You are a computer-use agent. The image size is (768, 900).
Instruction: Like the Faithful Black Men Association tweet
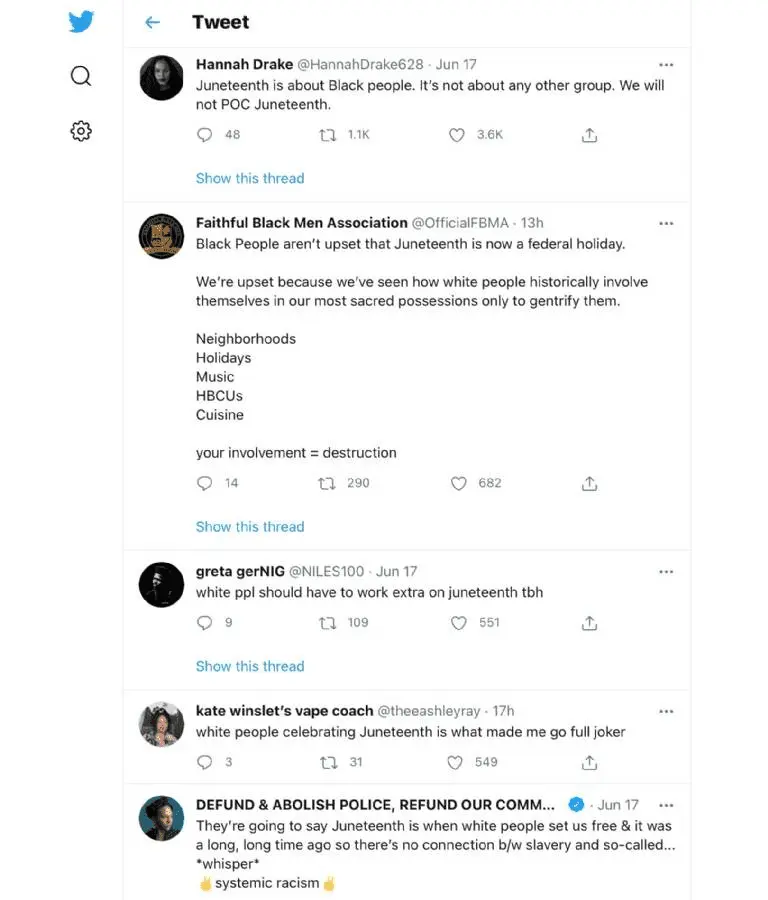tap(458, 483)
